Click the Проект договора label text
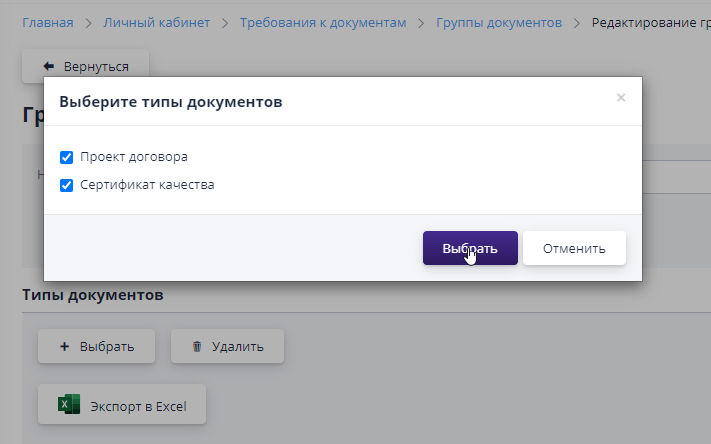Image resolution: width=711 pixels, height=444 pixels. pos(134,157)
